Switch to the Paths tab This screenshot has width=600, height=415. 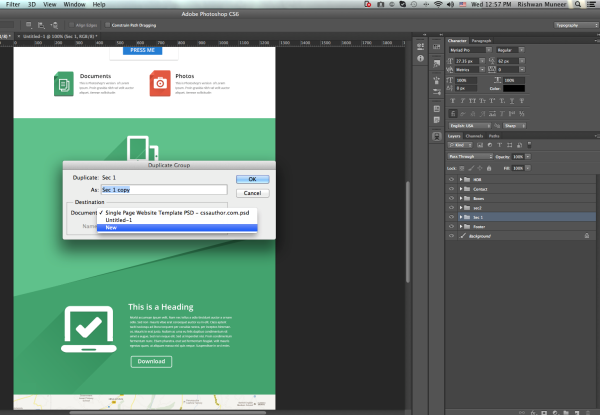[494, 136]
